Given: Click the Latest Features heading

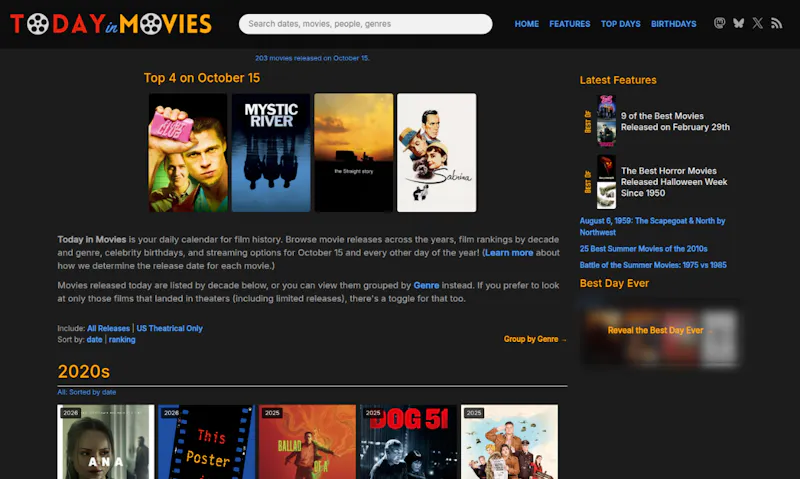Looking at the screenshot, I should tap(618, 80).
